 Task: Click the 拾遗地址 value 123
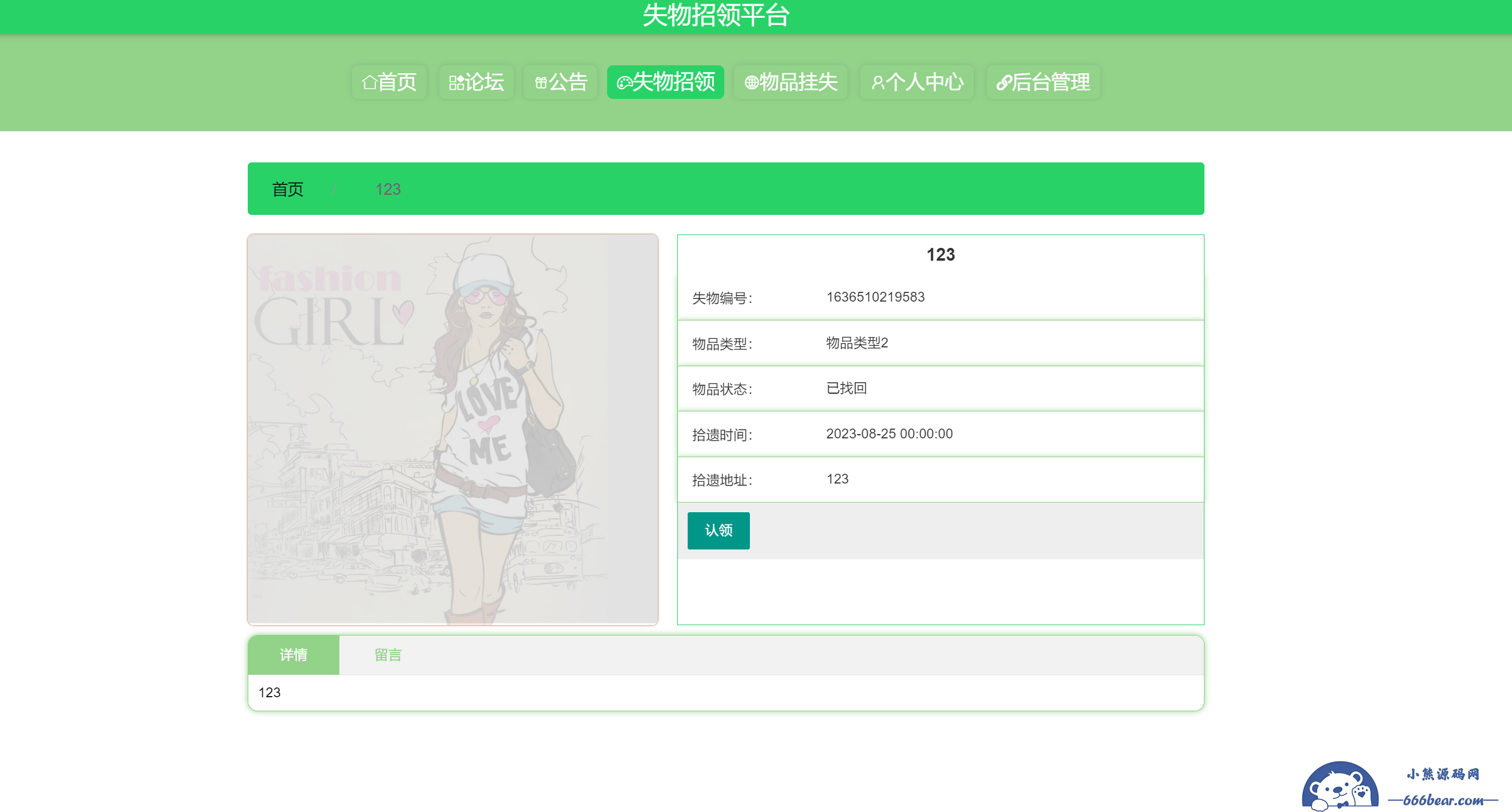click(x=838, y=479)
